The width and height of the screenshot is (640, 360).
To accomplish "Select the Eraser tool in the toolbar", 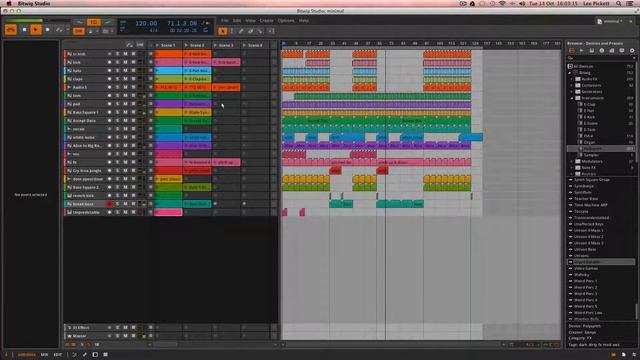I will [x=251, y=31].
